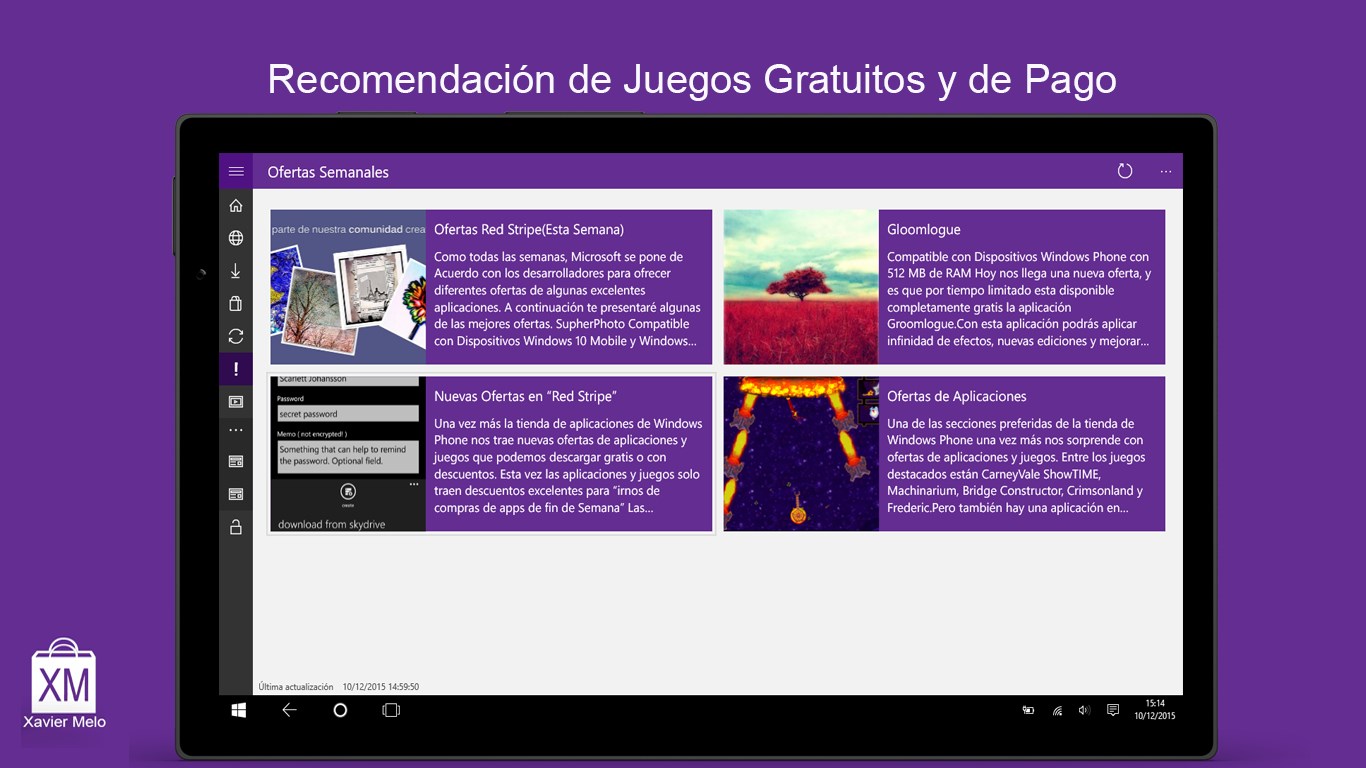This screenshot has width=1366, height=768.
Task: Check the battery status tray icon
Action: pyautogui.click(x=1028, y=711)
